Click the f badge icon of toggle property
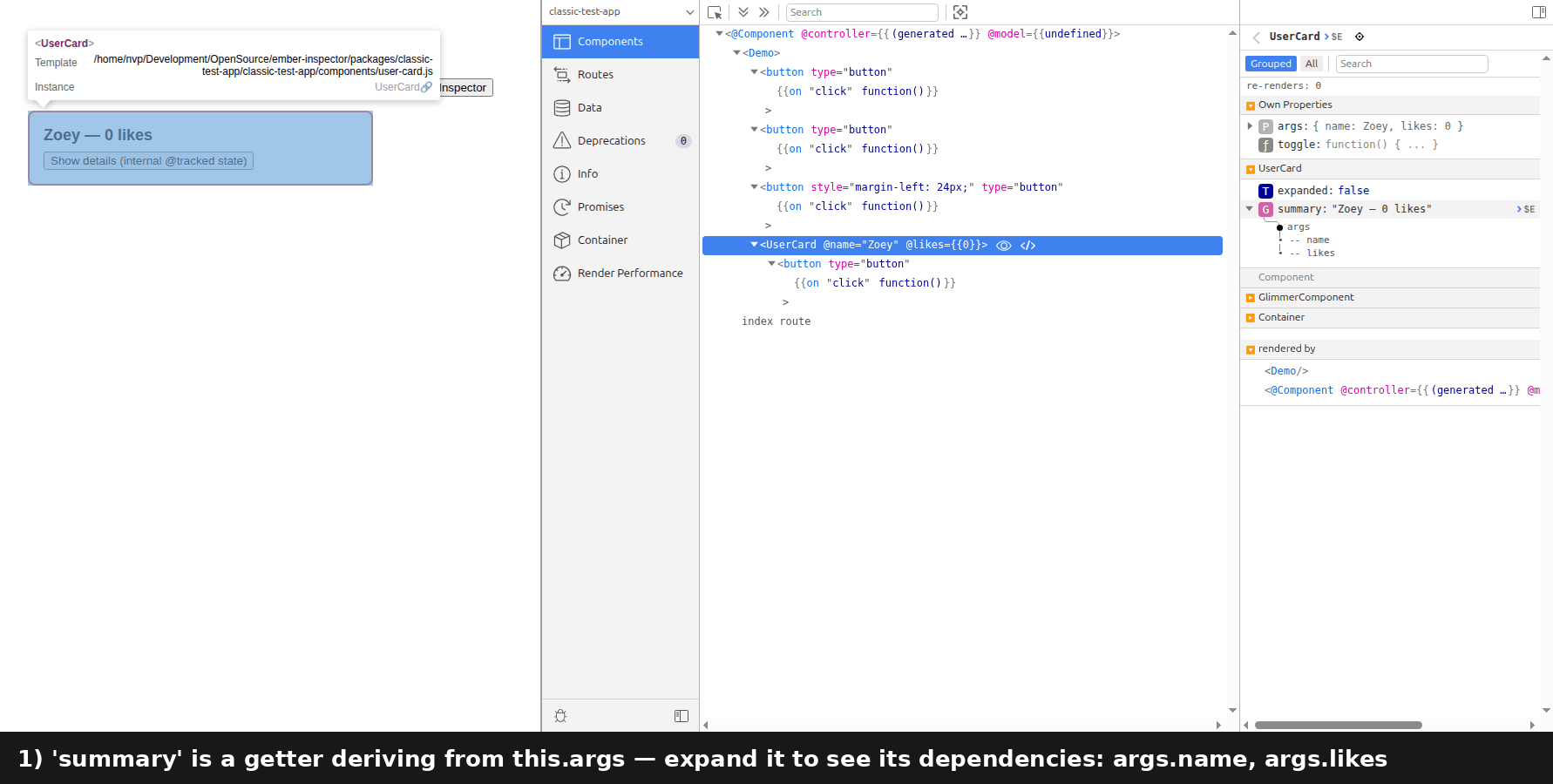This screenshot has height=784, width=1553. [x=1265, y=145]
